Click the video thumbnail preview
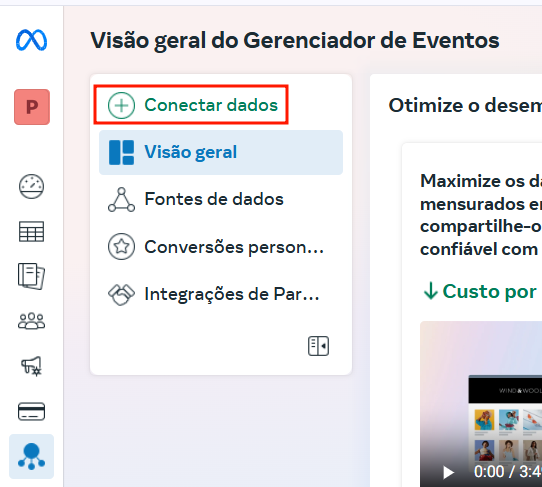Image resolution: width=542 pixels, height=487 pixels. (481, 404)
